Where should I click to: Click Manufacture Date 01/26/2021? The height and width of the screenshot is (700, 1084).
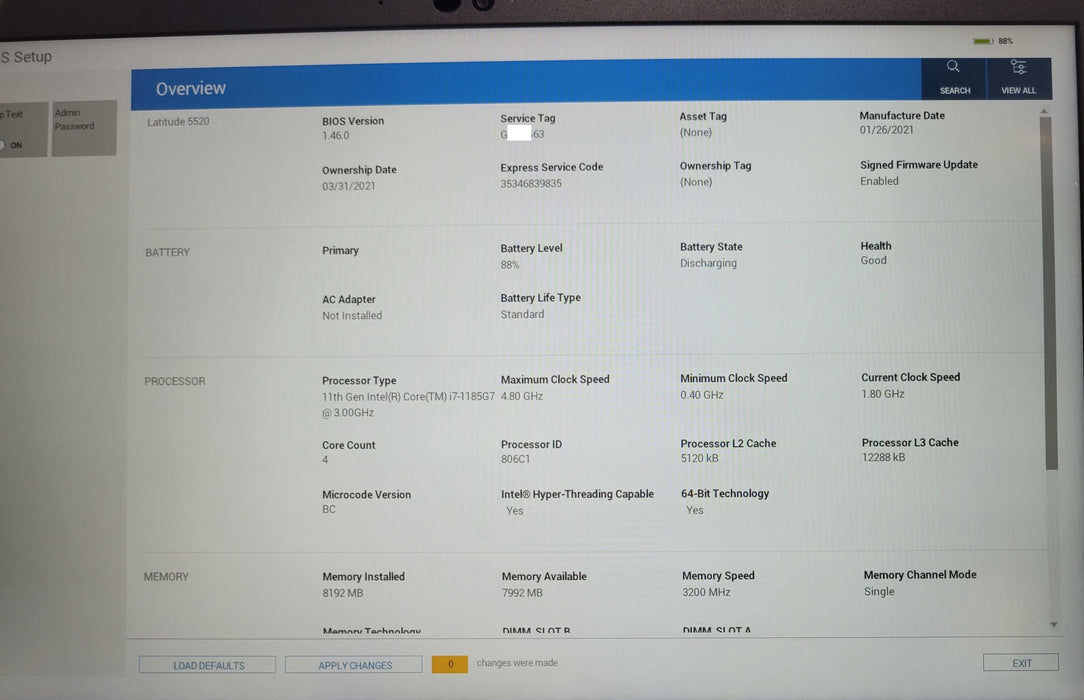[x=886, y=129]
